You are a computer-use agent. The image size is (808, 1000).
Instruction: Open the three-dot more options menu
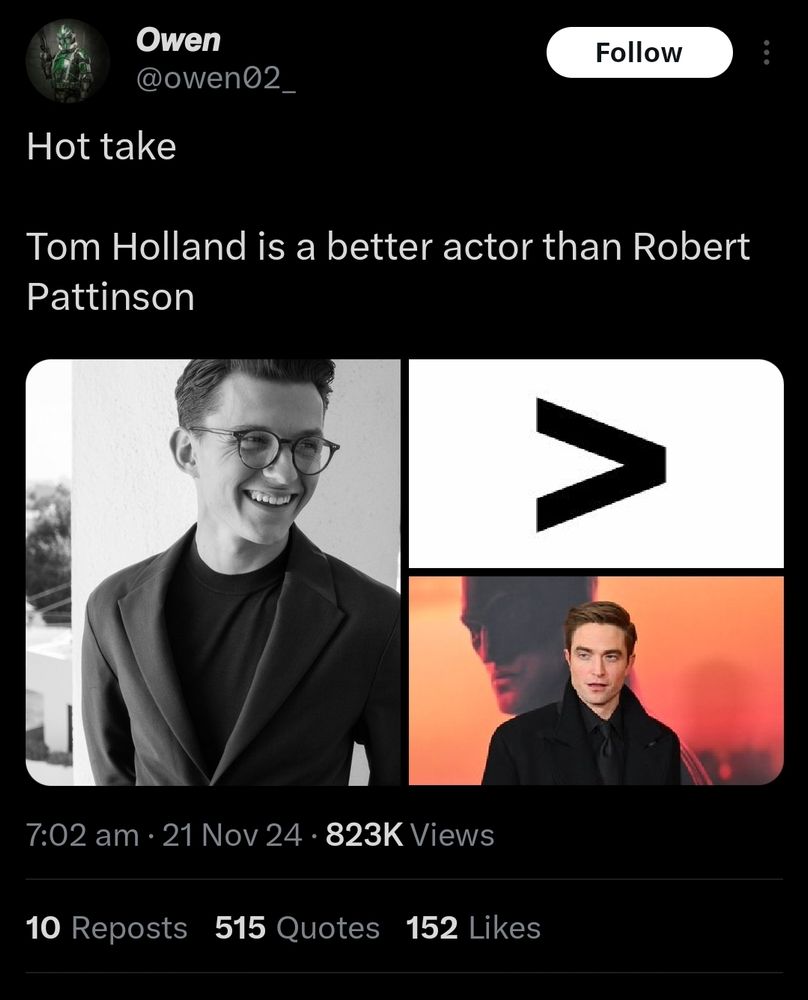(x=767, y=53)
